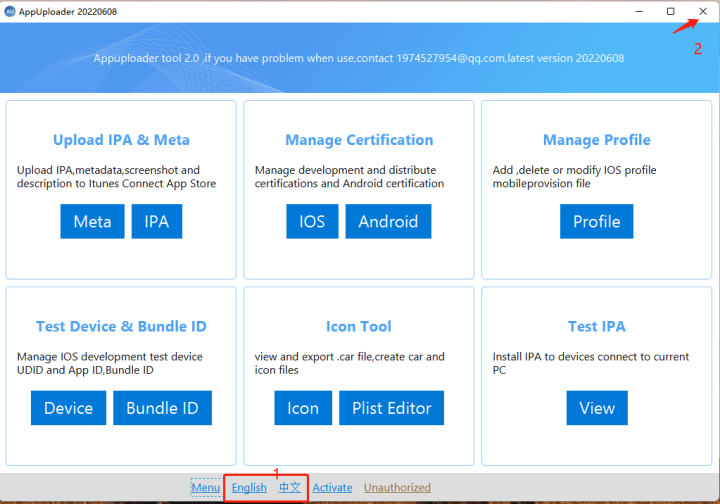This screenshot has width=720, height=504.
Task: Open the Meta upload tool
Action: pyautogui.click(x=92, y=221)
